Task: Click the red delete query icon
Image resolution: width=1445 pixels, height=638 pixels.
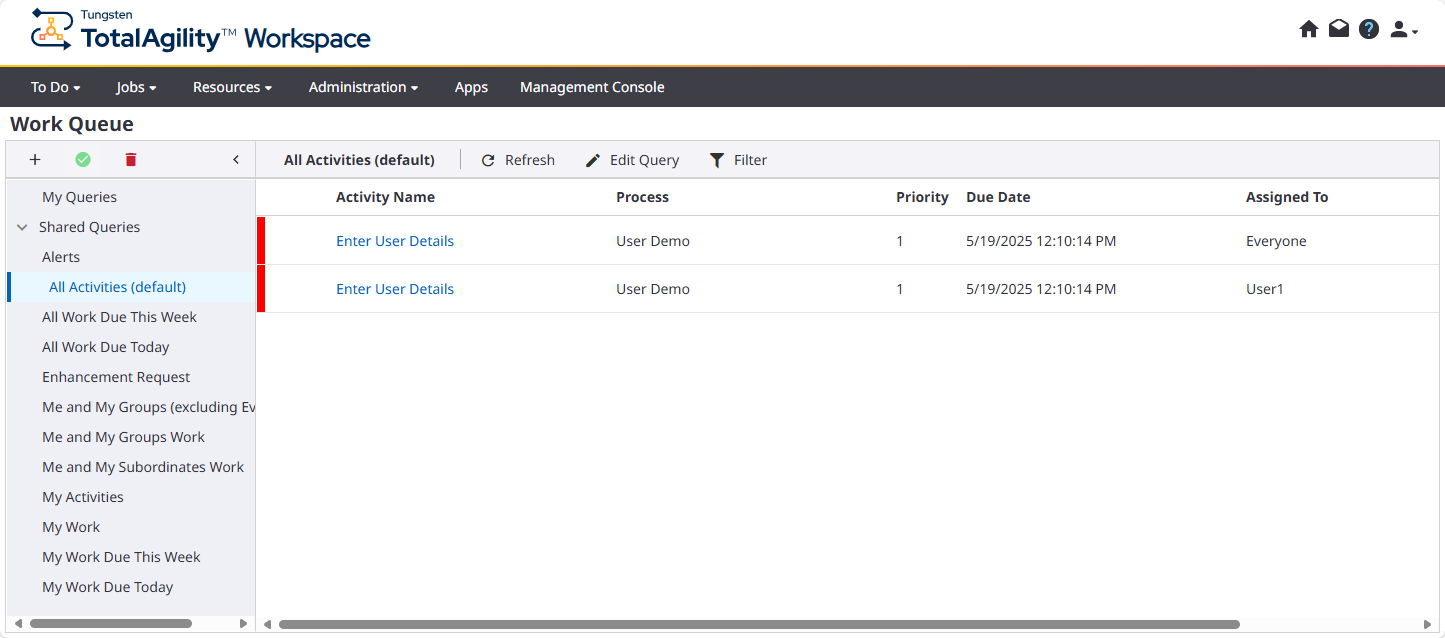Action: tap(131, 159)
